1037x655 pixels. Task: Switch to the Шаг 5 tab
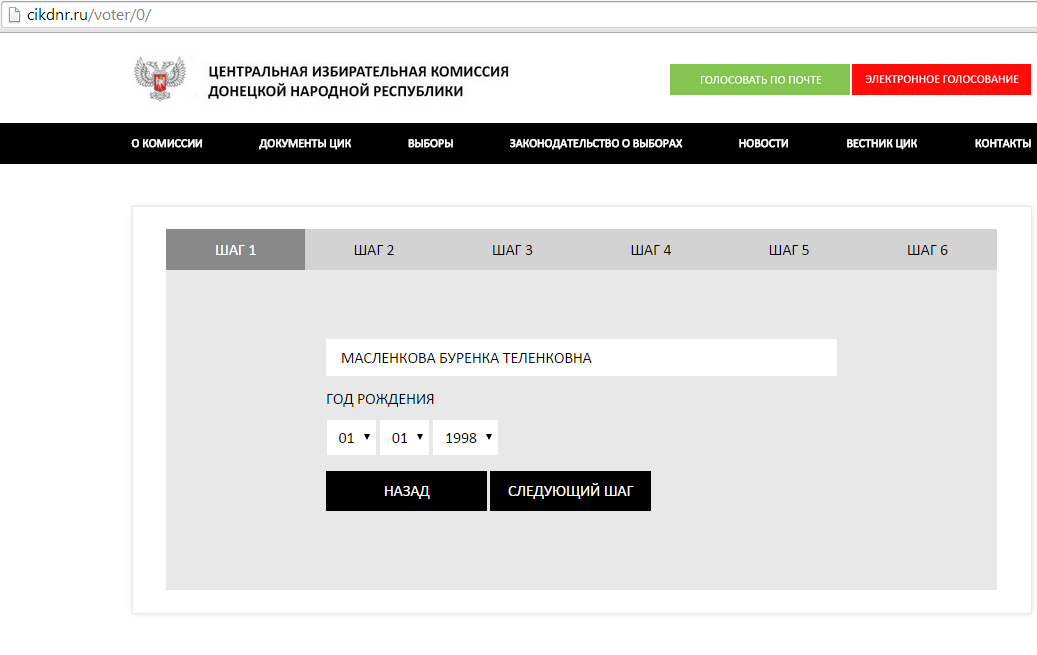point(788,249)
